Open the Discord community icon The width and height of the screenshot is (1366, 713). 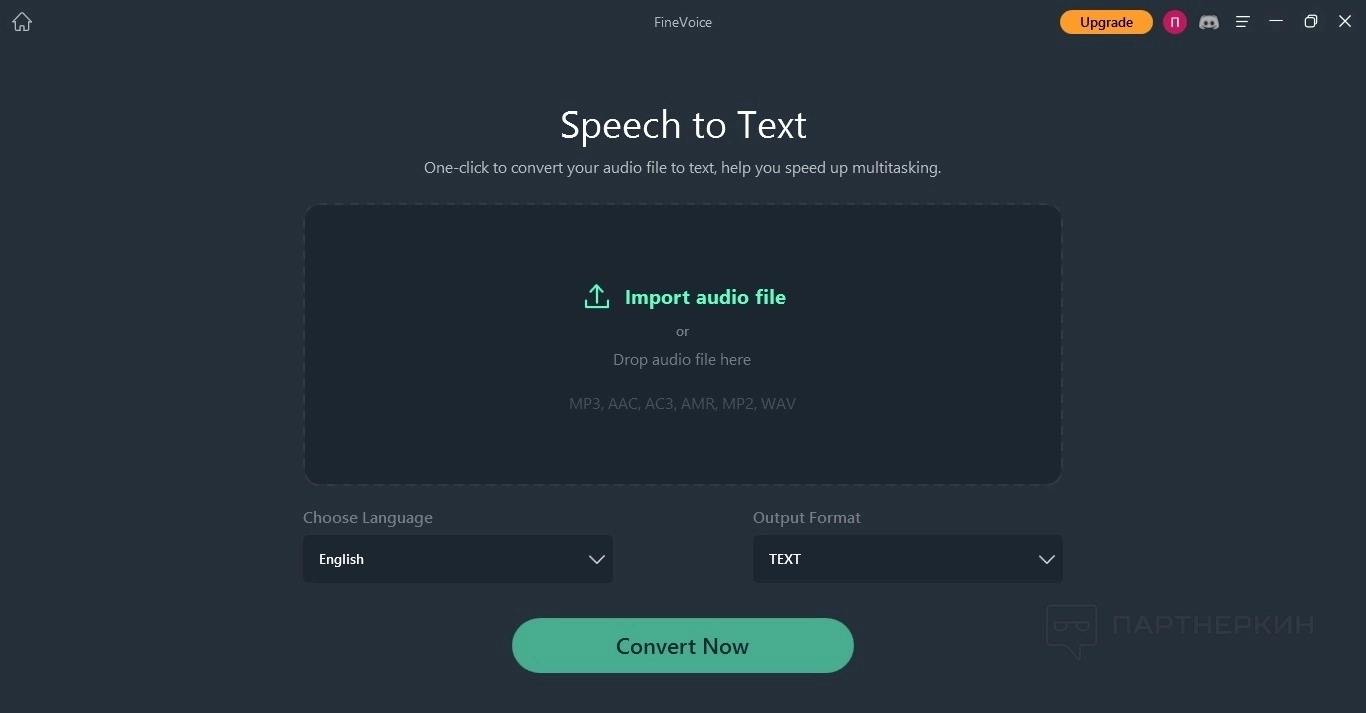[x=1209, y=22]
